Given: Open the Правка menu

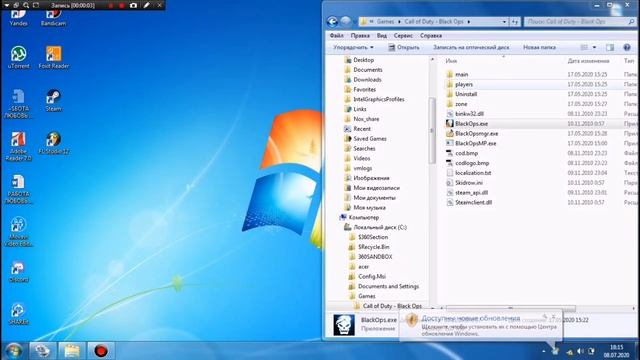Looking at the screenshot, I should (360, 36).
